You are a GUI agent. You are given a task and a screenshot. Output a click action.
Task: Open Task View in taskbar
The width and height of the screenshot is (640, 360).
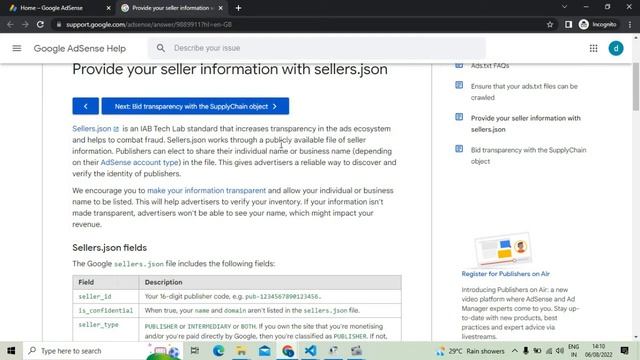(195, 351)
